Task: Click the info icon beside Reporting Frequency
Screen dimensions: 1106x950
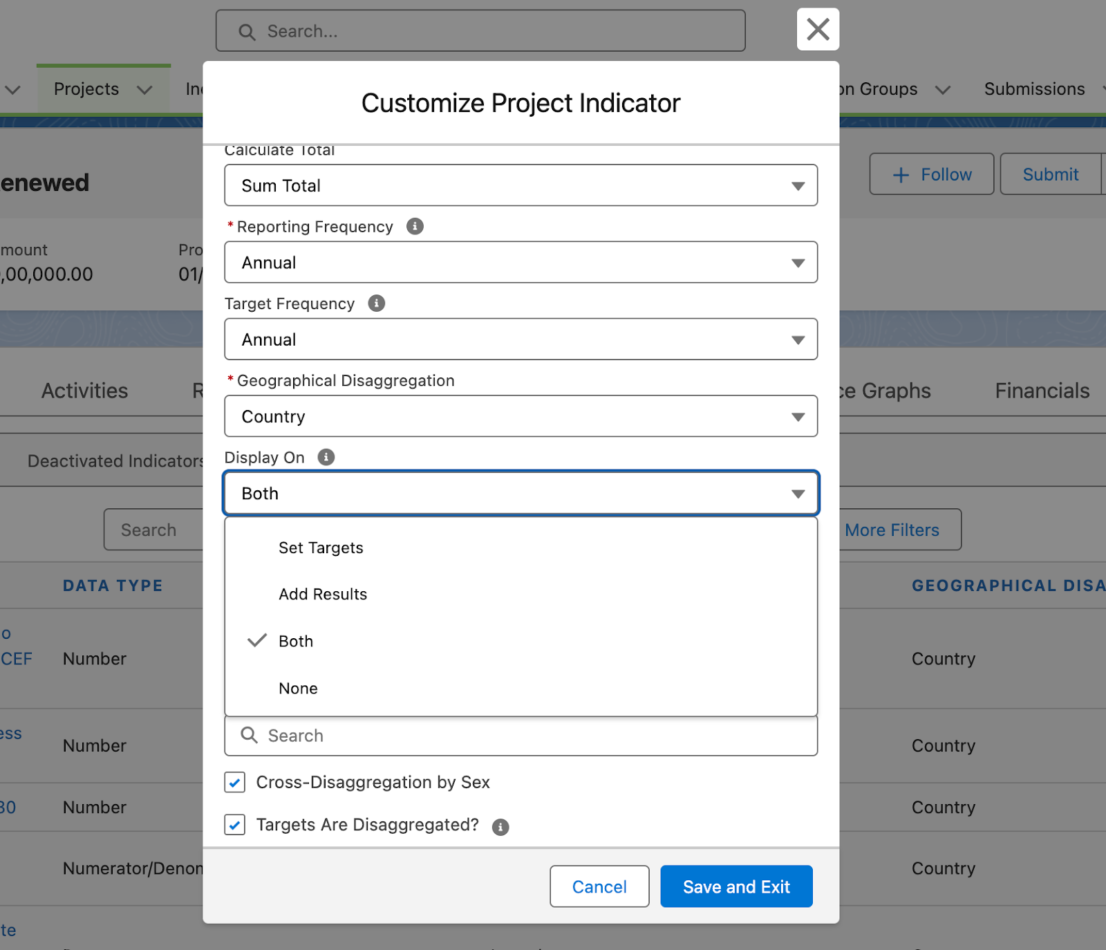Action: pos(414,226)
